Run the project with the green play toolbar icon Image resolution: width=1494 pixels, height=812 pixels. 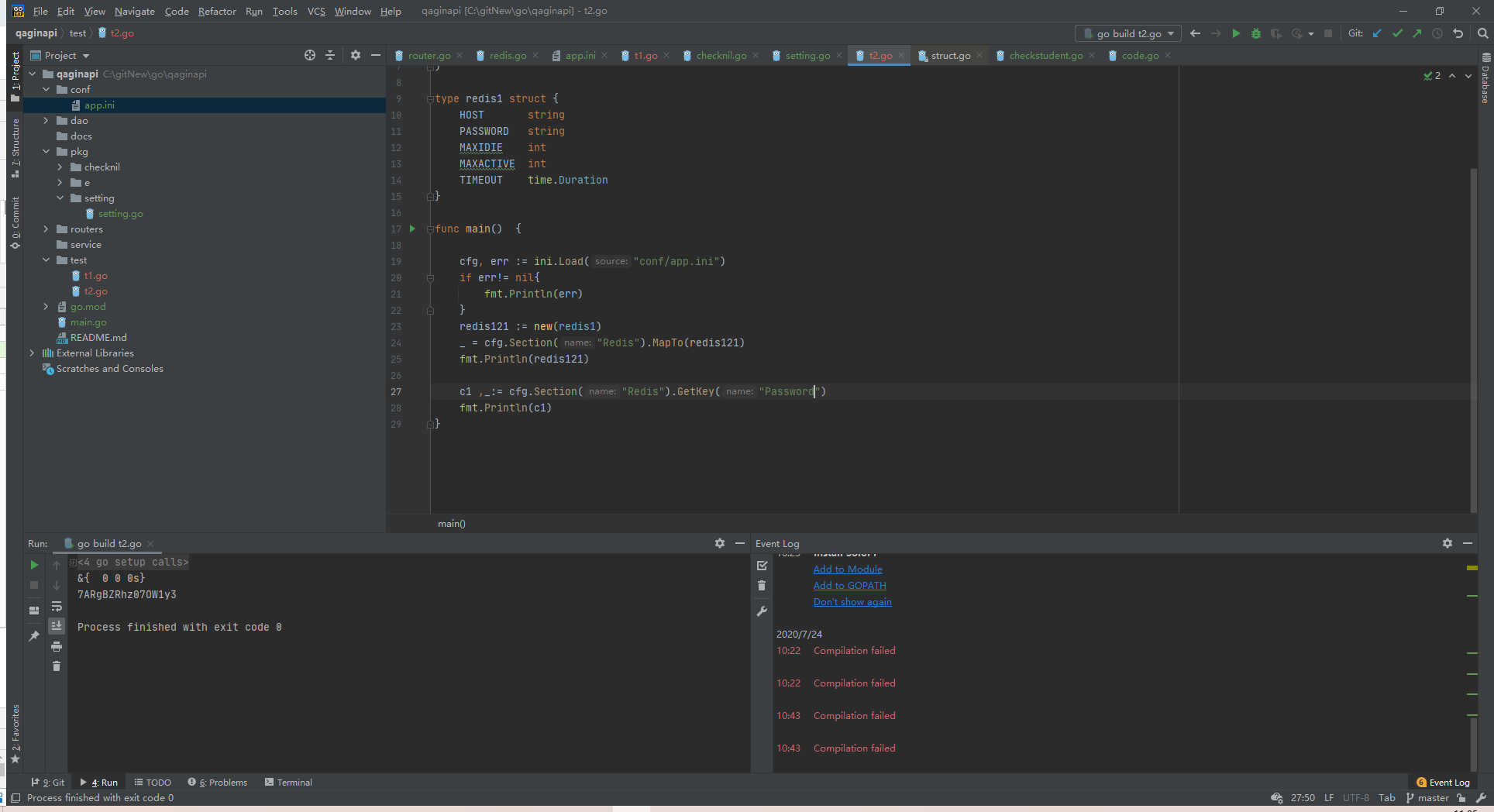[1237, 33]
